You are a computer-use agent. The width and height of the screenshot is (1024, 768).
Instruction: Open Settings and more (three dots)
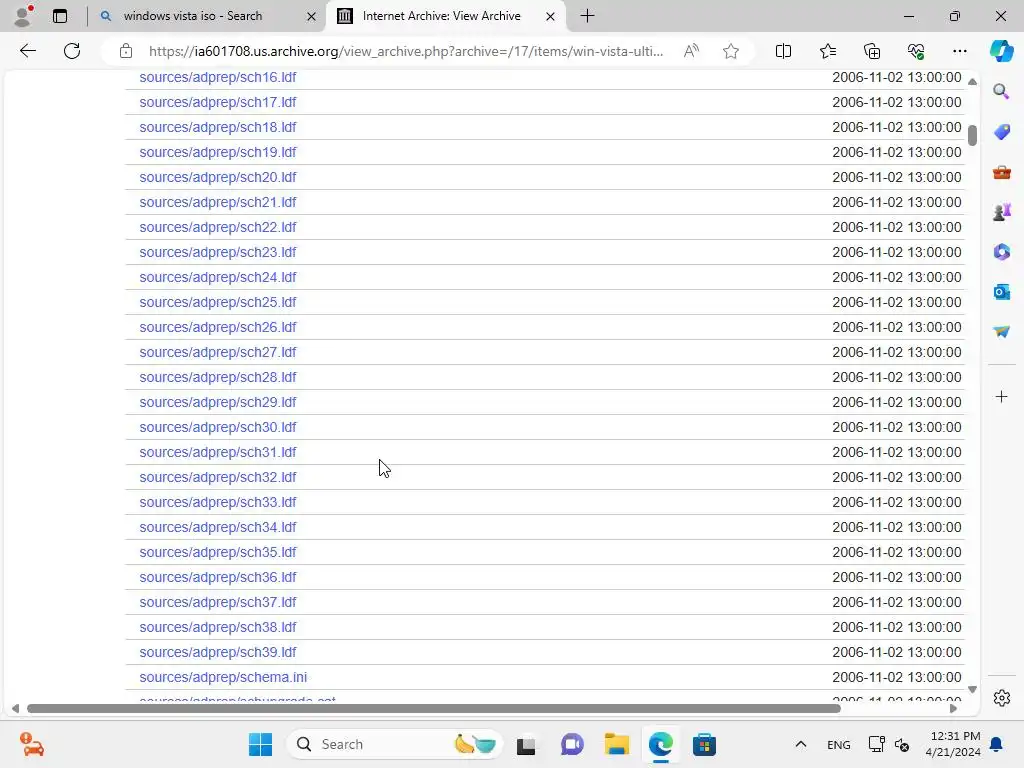[959, 51]
